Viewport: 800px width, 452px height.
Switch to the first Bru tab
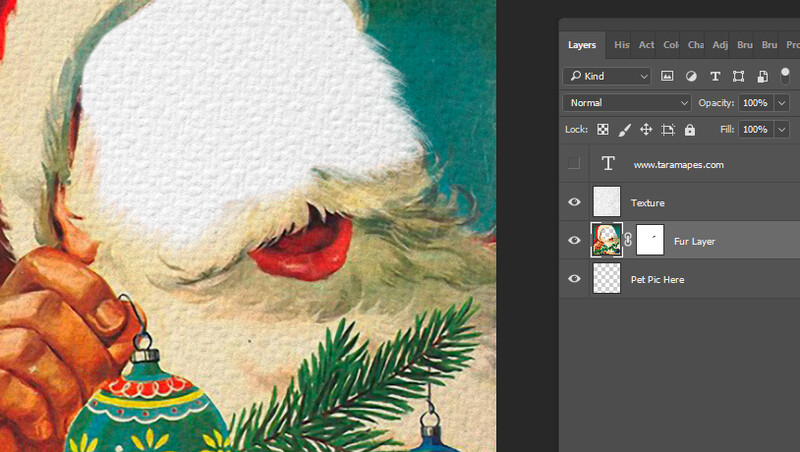coord(744,45)
